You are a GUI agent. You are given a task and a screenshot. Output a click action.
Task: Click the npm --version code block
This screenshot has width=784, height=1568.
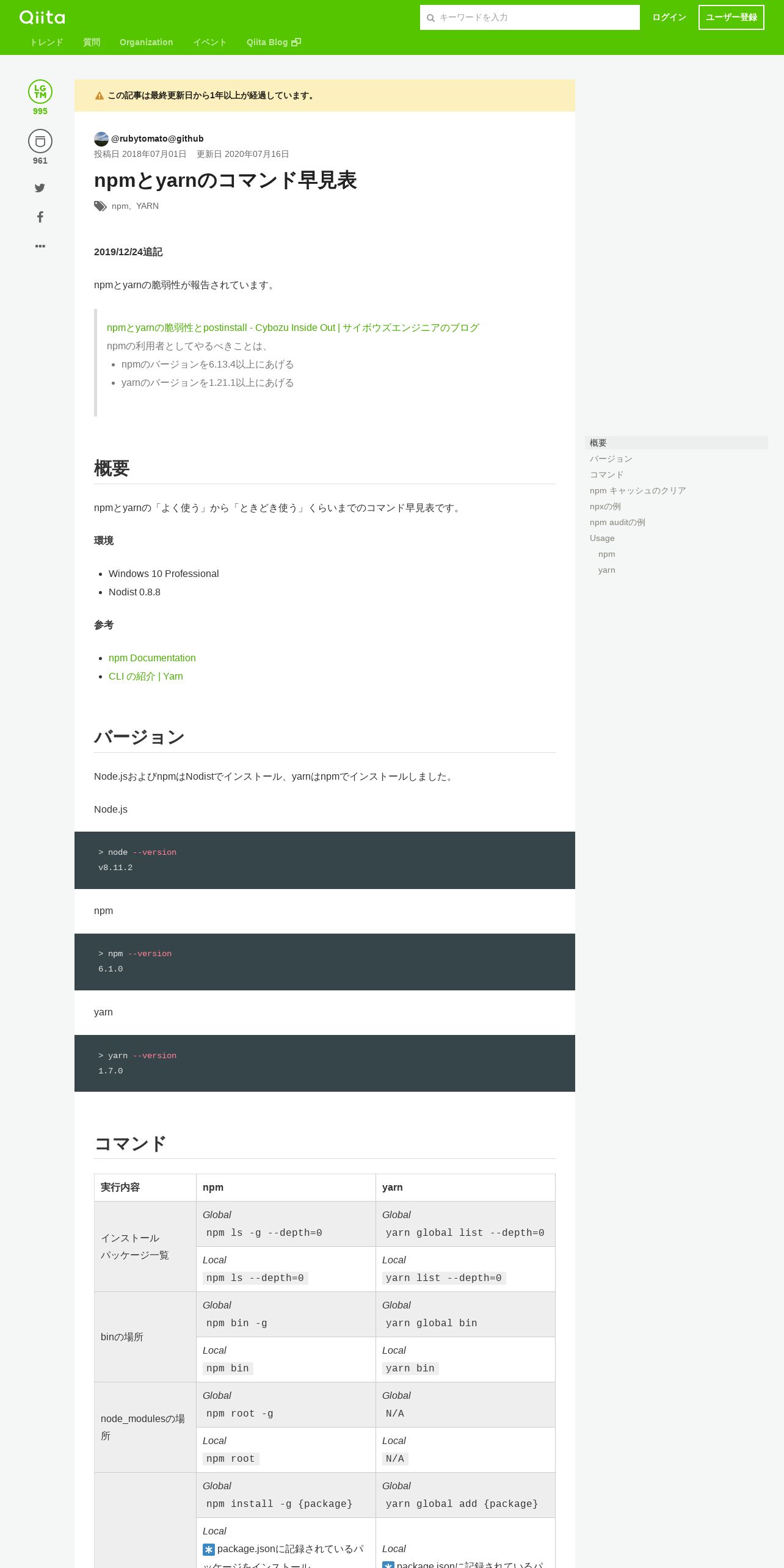pos(325,962)
